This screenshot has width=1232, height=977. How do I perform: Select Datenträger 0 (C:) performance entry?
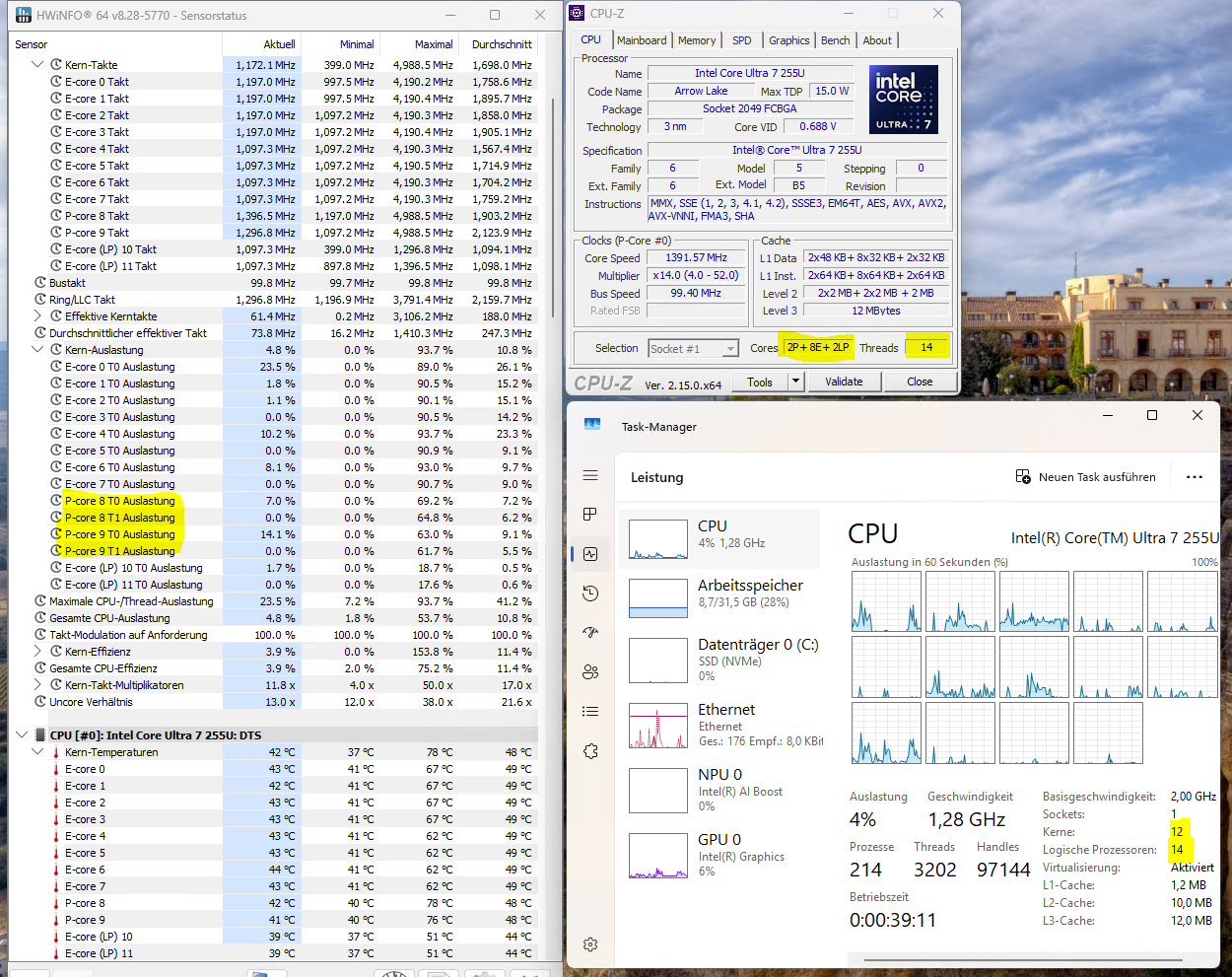[719, 660]
